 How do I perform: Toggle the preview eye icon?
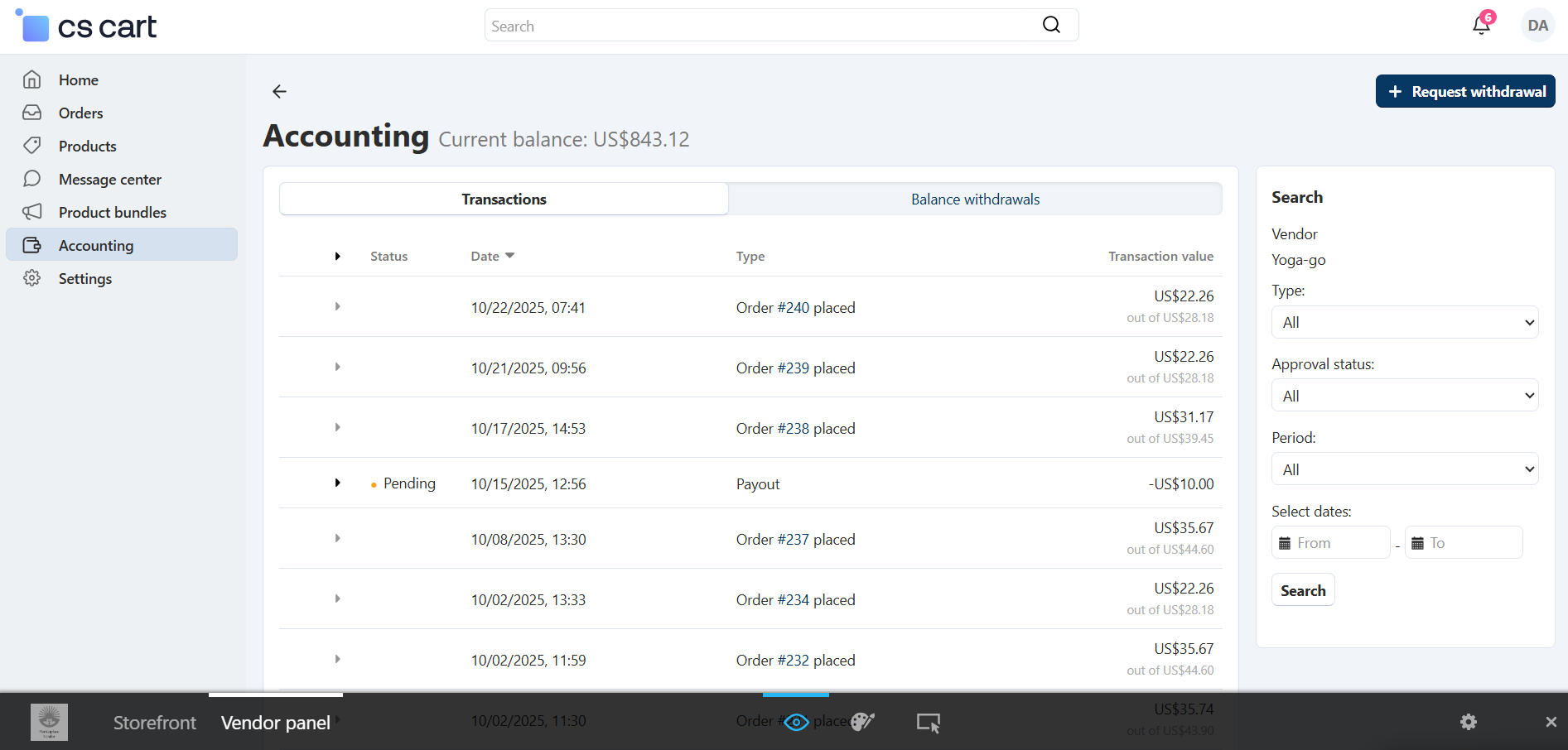796,722
